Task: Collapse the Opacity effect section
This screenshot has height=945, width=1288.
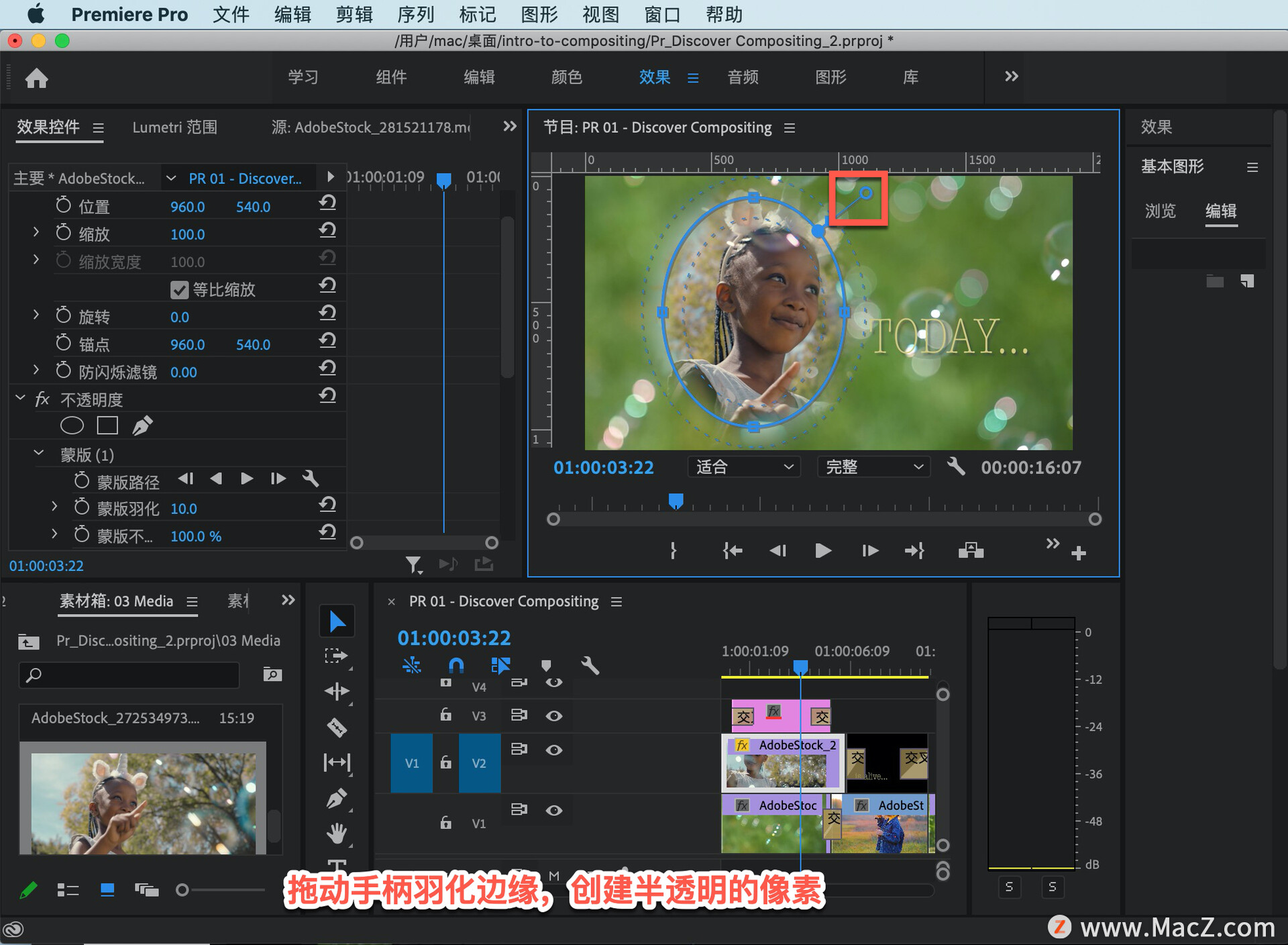Action: pyautogui.click(x=20, y=398)
